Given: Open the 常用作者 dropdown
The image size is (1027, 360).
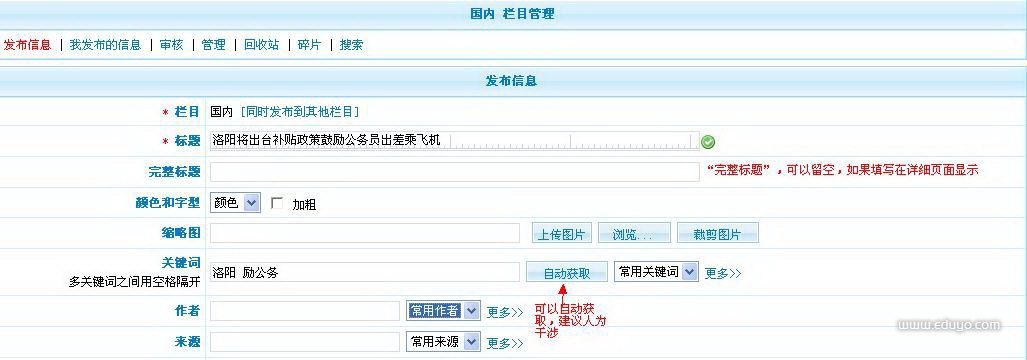Looking at the screenshot, I should (x=443, y=311).
